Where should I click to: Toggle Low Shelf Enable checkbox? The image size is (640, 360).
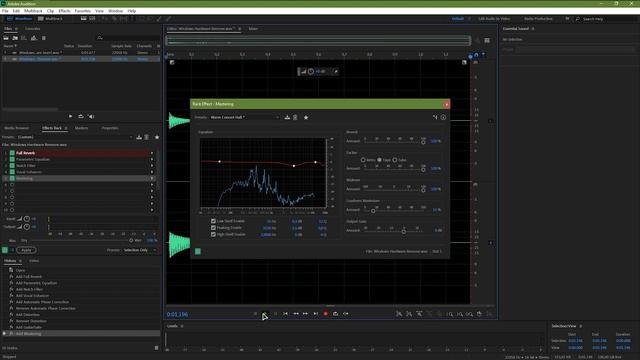point(213,221)
